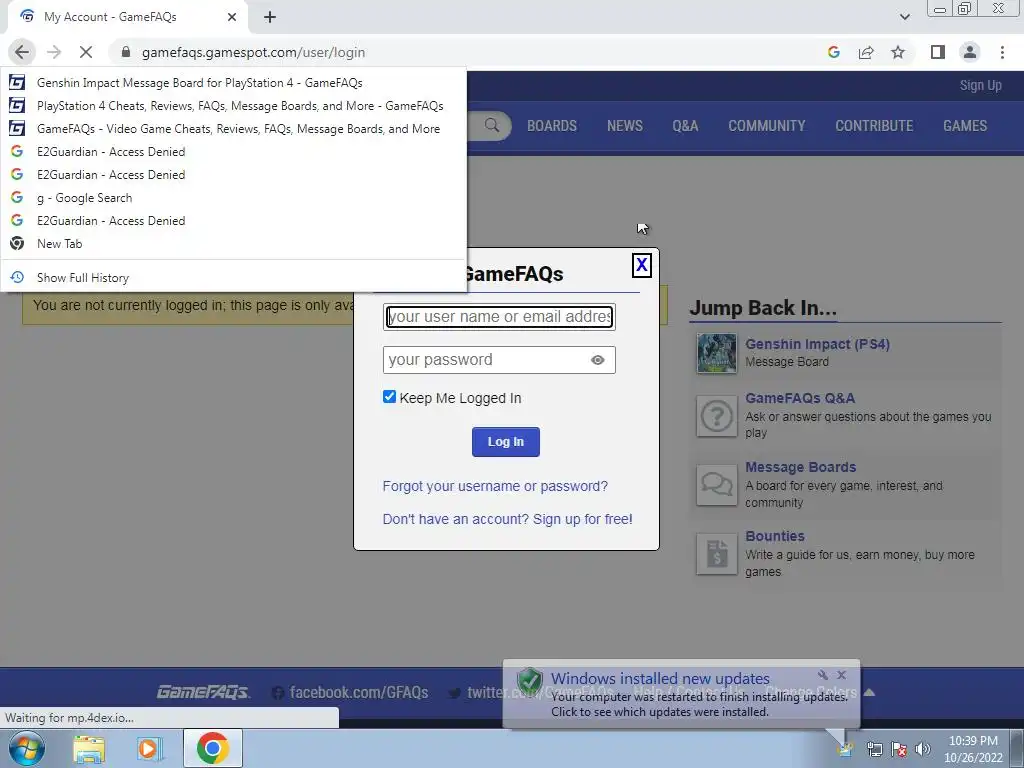Screen dimensions: 1024x768
Task: Click Show Full History
Action: point(234,278)
